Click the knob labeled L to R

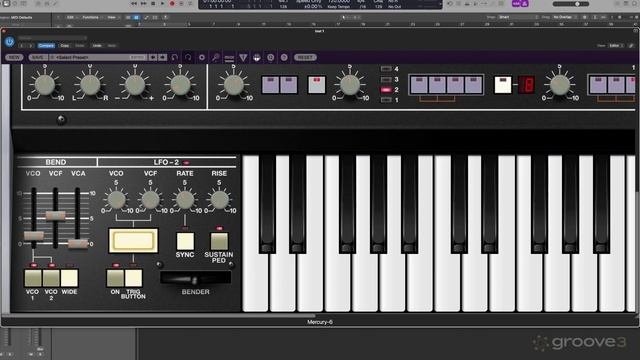(x=90, y=85)
